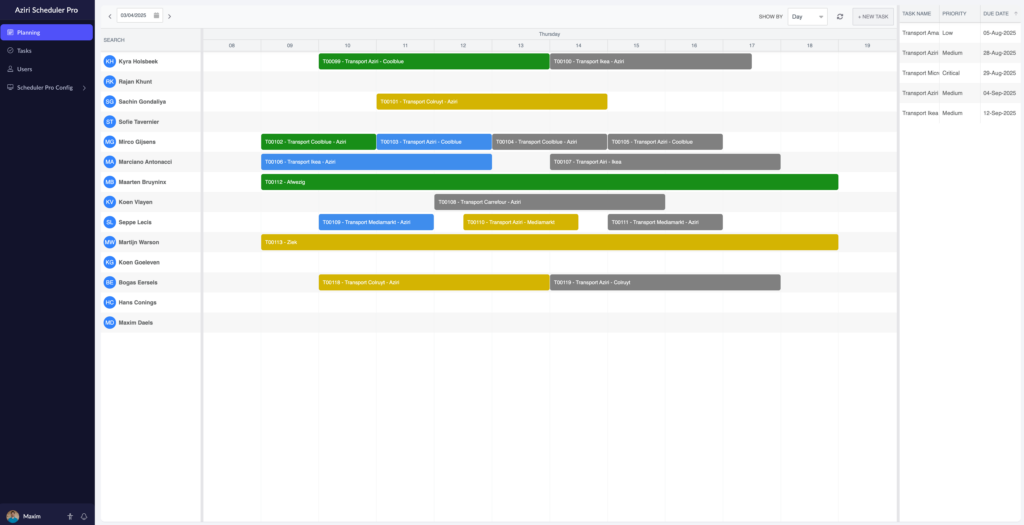This screenshot has height=525, width=1024.
Task: Select the task row due 12-Sep-2025
Action: tap(959, 113)
